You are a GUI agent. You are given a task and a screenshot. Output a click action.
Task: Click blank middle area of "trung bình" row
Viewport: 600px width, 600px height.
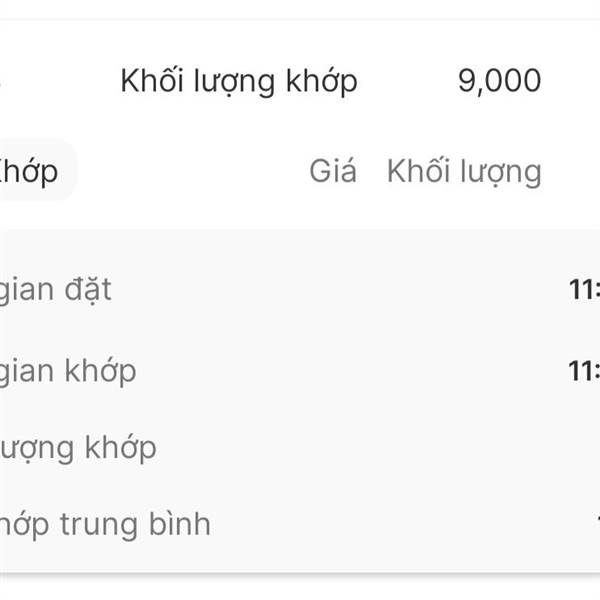(x=400, y=524)
